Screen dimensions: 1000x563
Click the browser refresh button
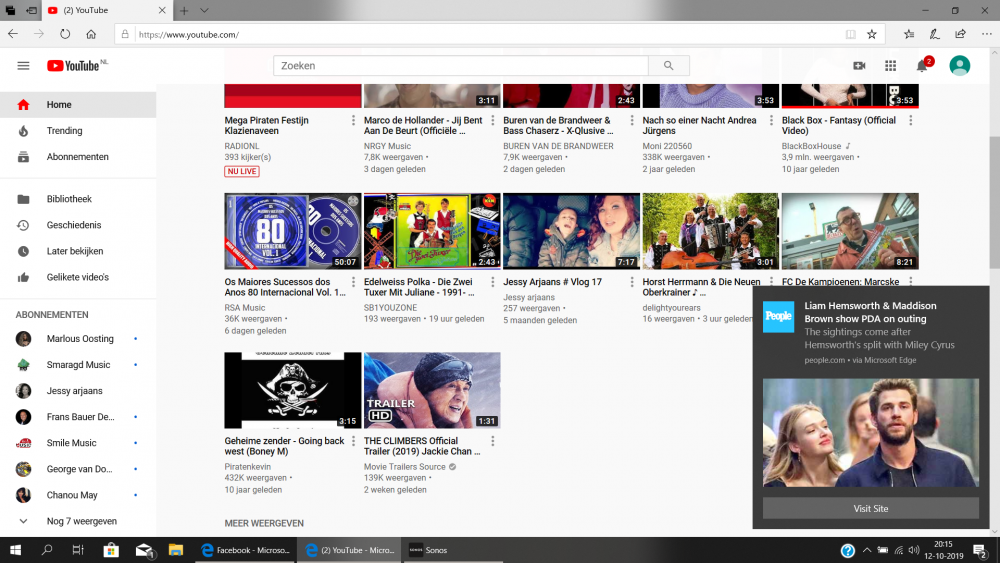[x=65, y=34]
